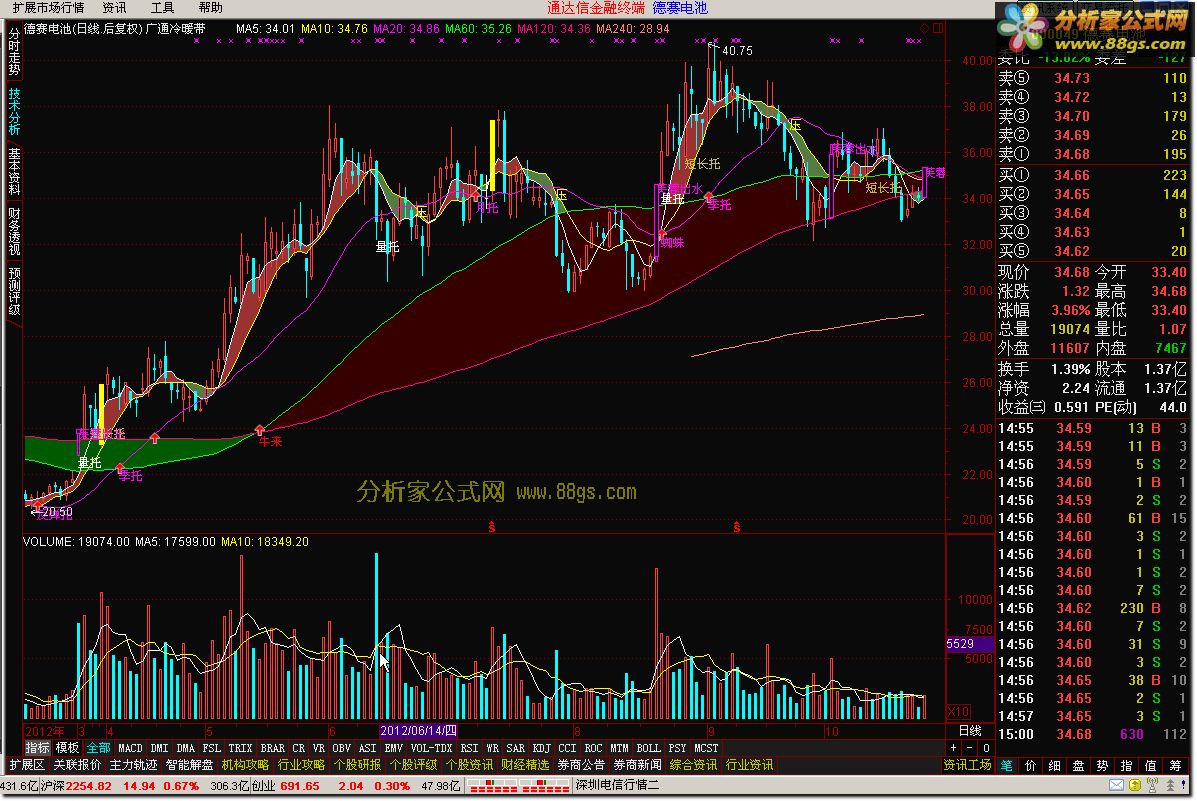Switch indicator to VOL-TDX

coord(431,748)
